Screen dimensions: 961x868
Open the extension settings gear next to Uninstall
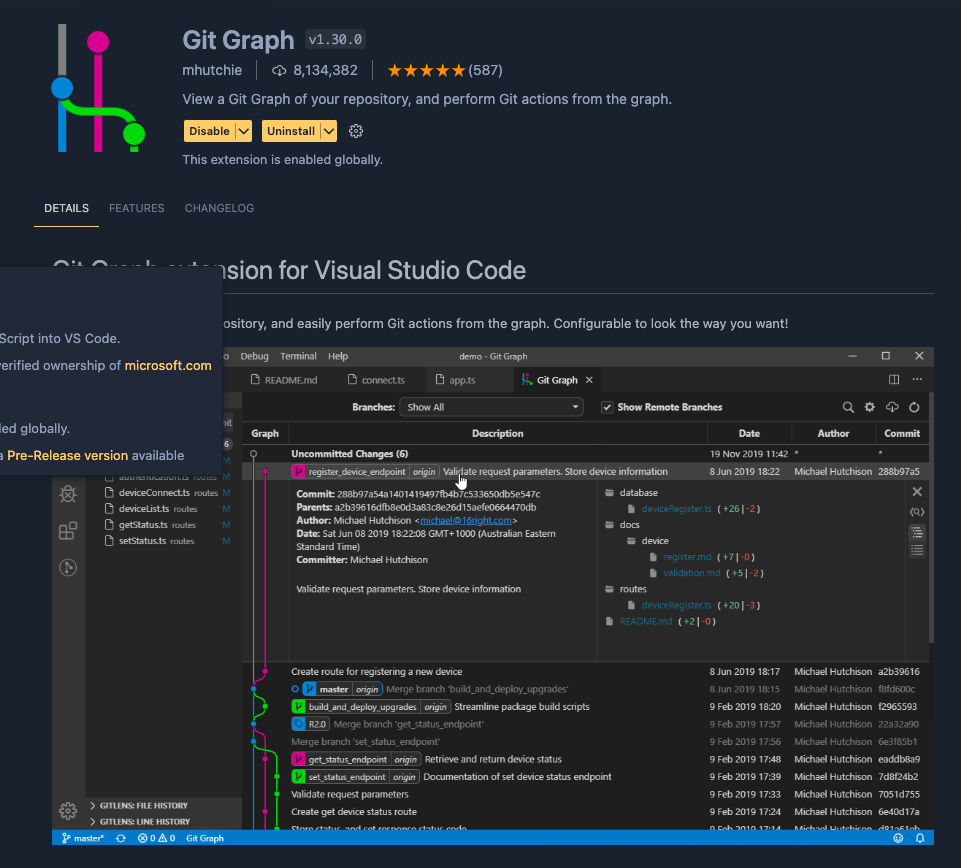(356, 132)
